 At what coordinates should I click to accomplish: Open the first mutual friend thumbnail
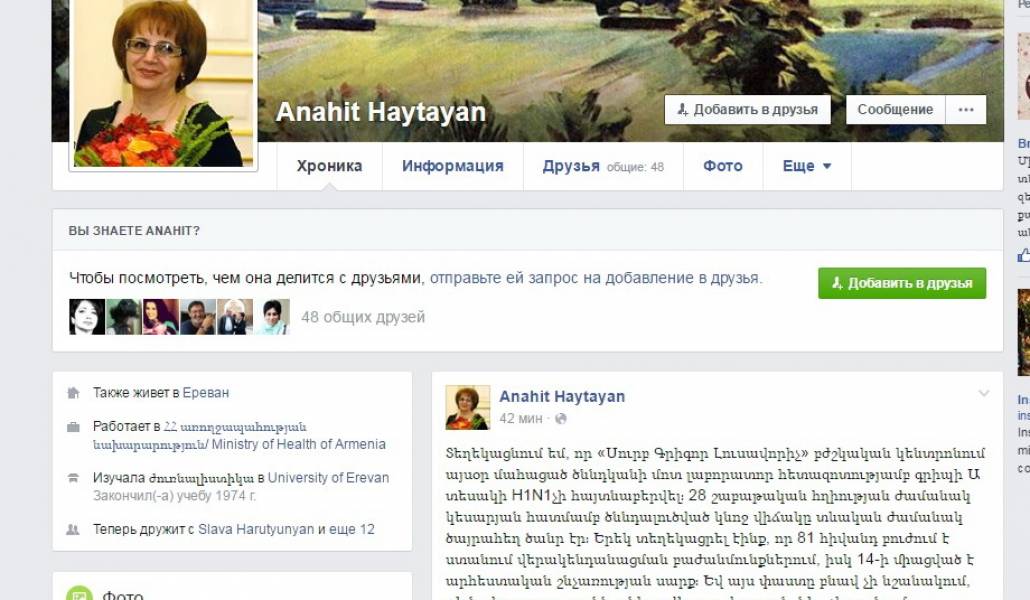coord(87,317)
